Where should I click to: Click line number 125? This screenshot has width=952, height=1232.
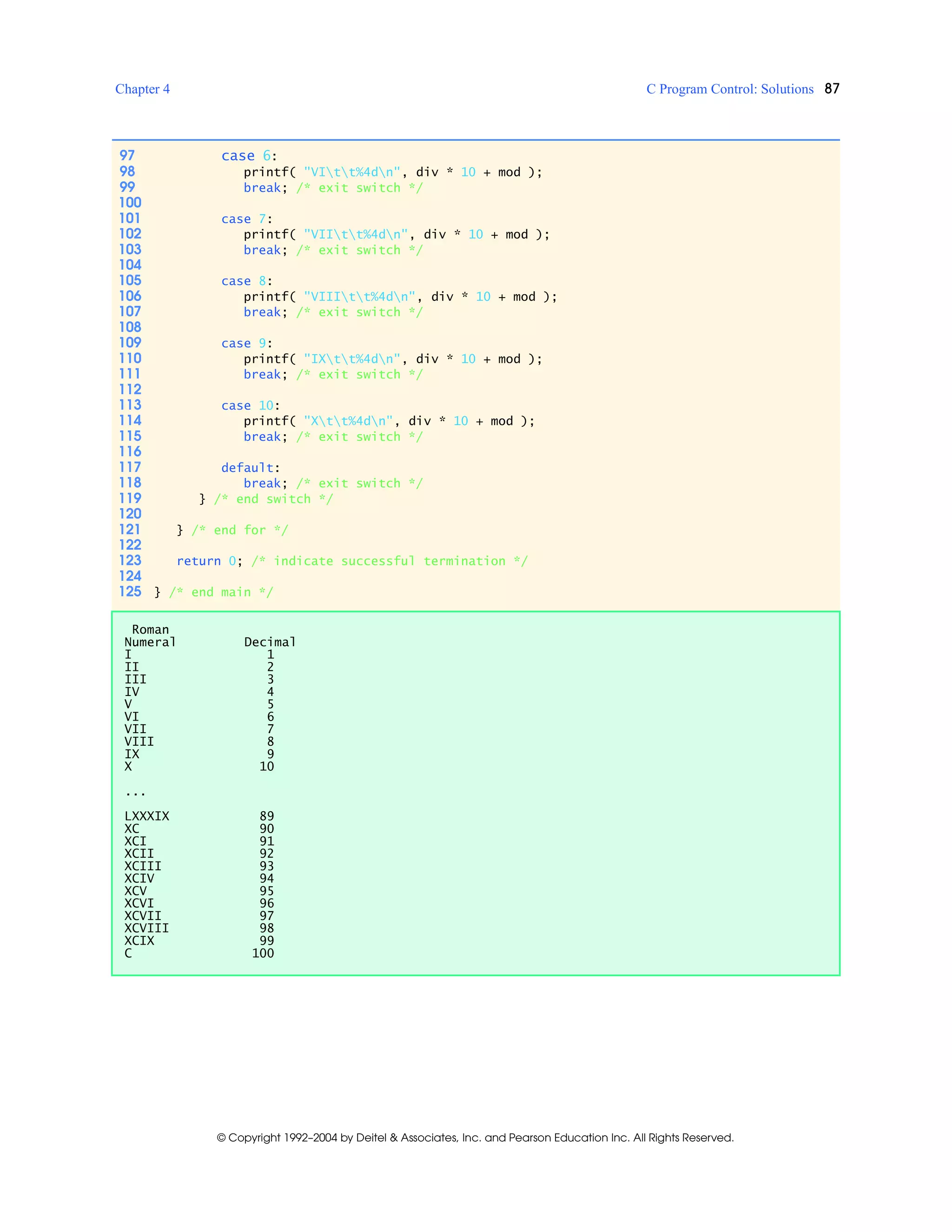click(130, 592)
